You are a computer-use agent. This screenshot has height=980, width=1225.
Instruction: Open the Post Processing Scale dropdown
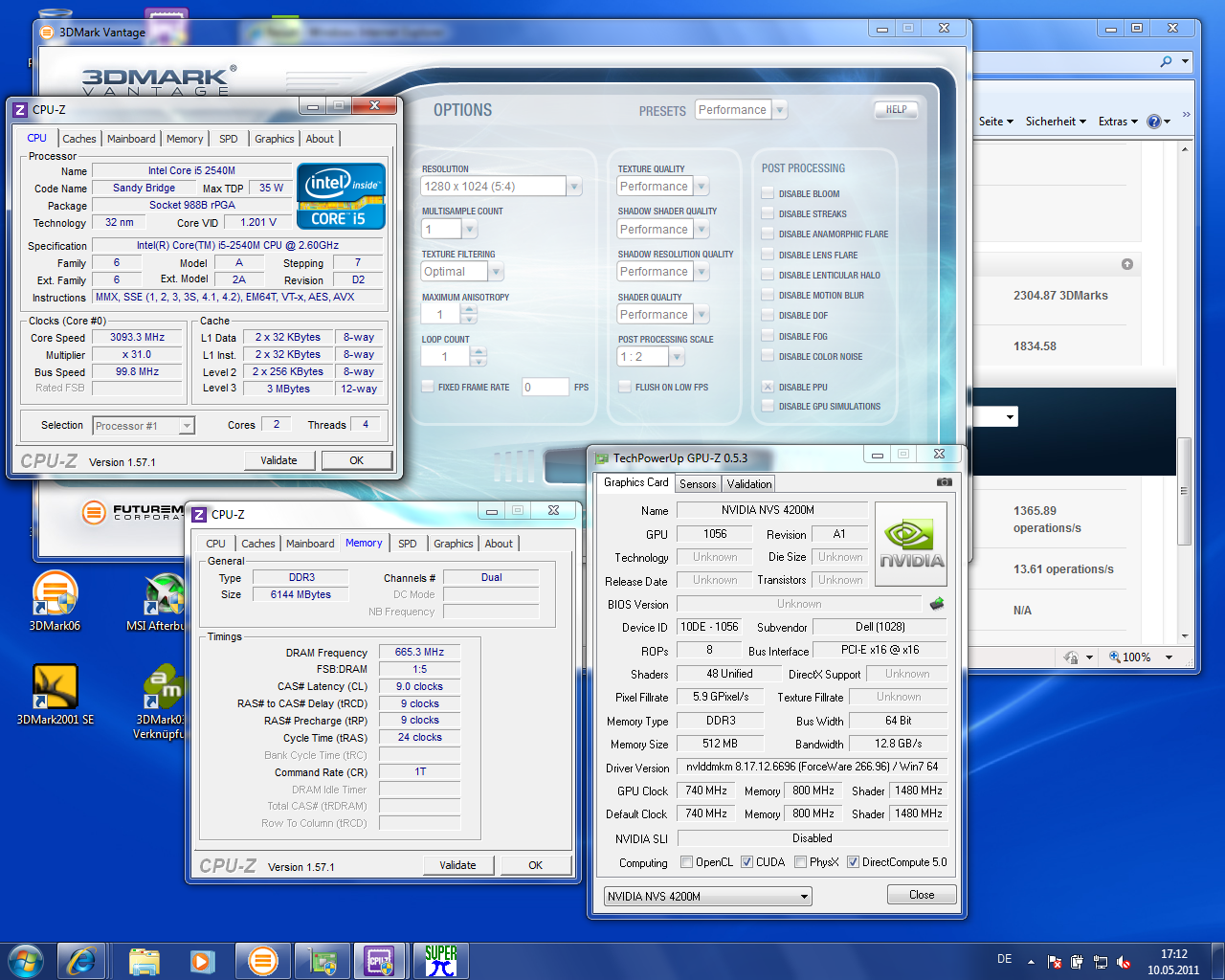(677, 357)
